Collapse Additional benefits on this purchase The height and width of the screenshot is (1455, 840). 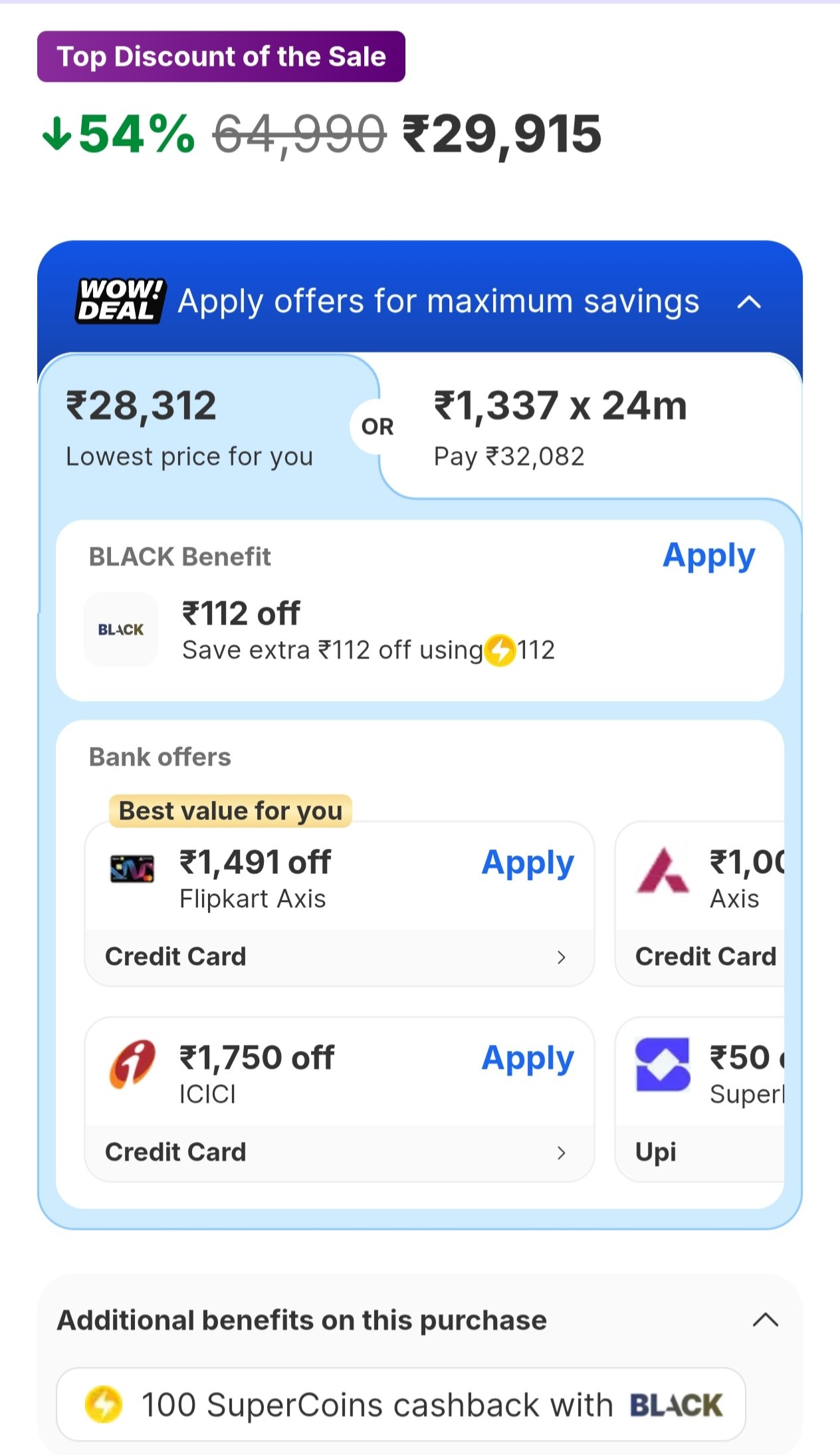coord(765,1319)
